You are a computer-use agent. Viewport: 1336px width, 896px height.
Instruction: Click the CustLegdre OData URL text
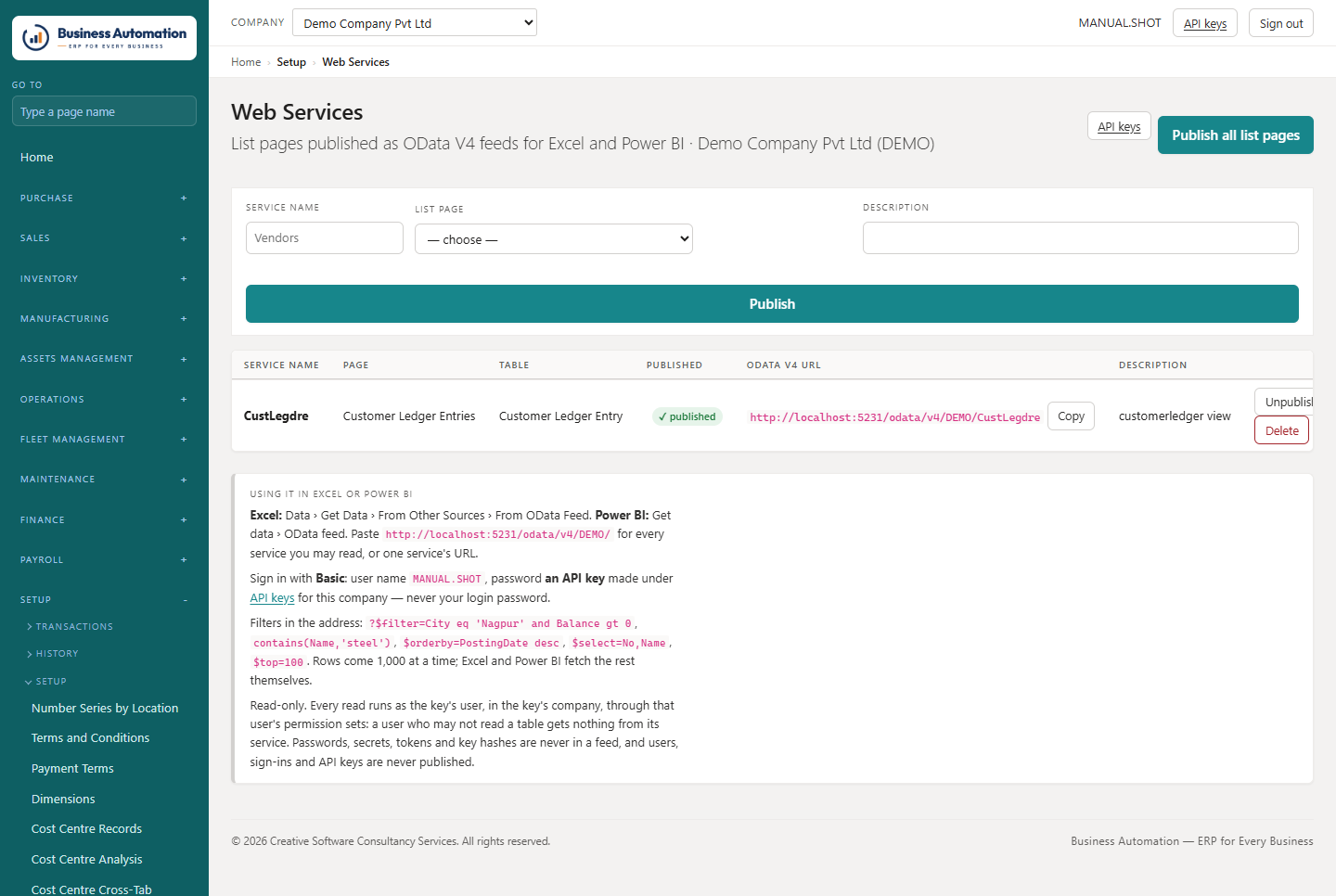point(894,417)
